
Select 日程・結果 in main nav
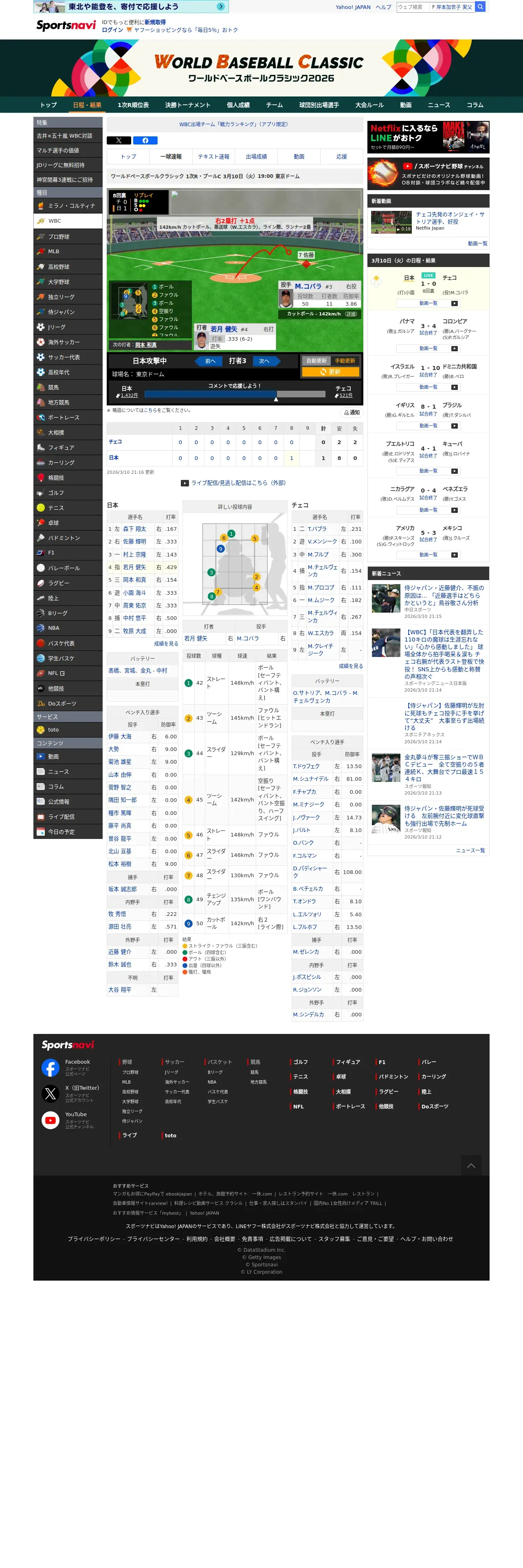87,105
